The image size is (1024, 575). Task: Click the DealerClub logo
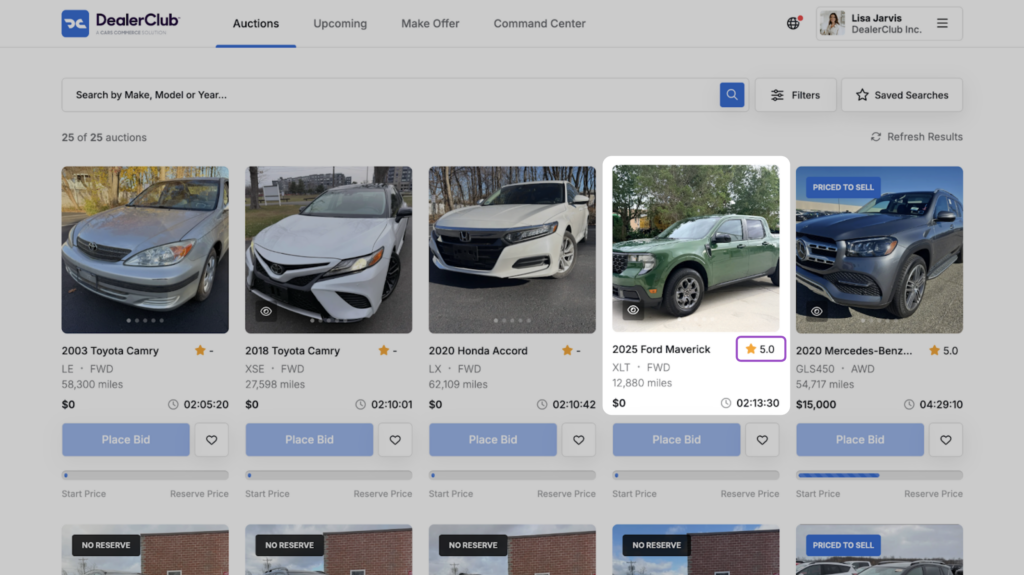(x=121, y=24)
